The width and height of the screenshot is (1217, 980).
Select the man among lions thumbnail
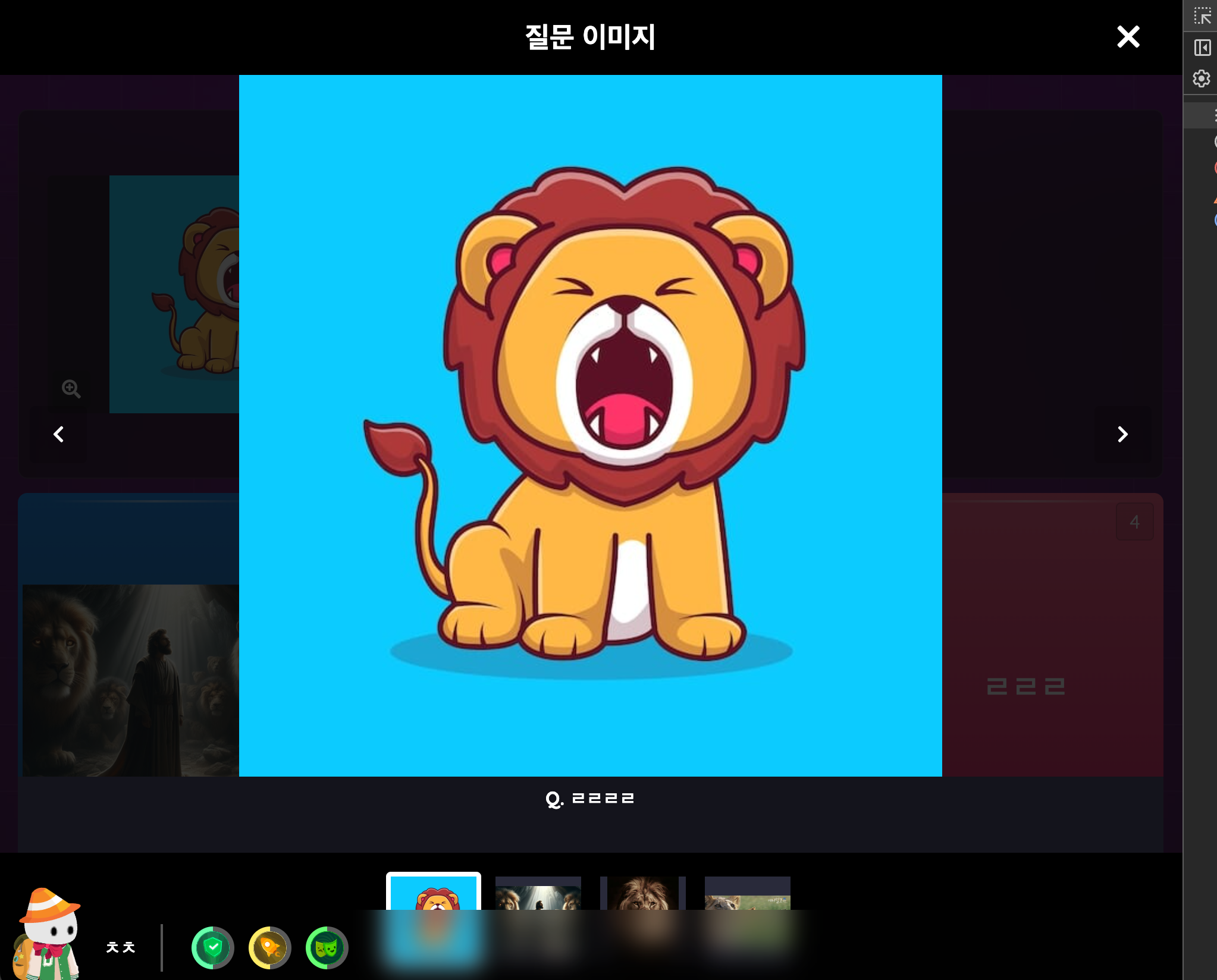tap(538, 893)
